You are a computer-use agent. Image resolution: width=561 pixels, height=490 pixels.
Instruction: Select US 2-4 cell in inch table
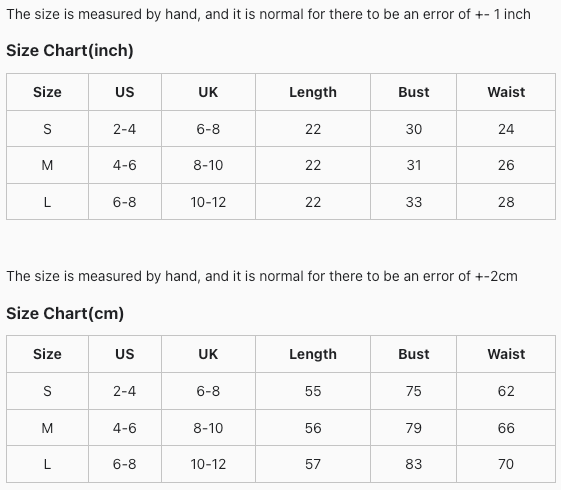pos(125,129)
